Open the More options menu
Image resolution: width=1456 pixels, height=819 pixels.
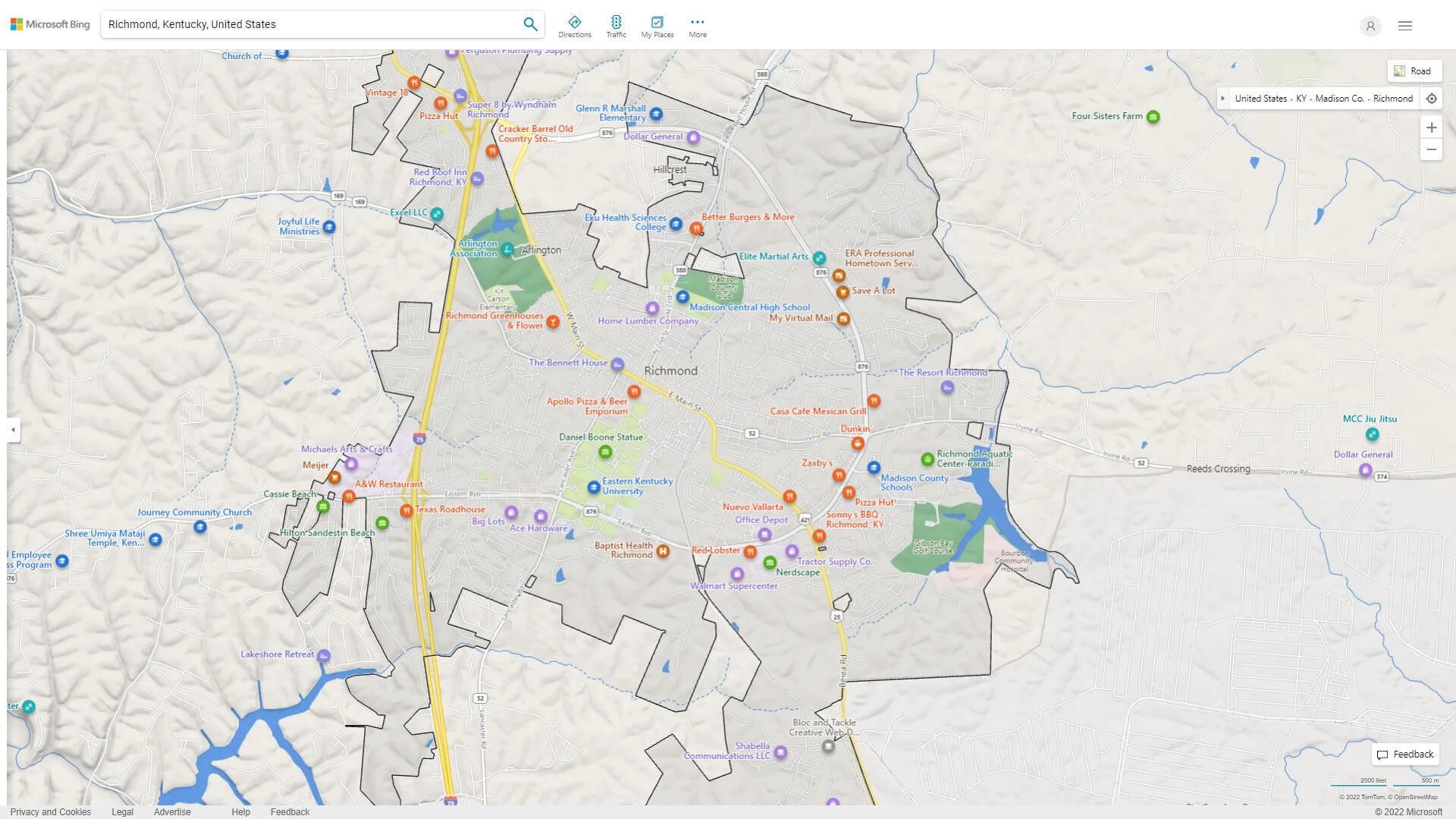tap(697, 27)
